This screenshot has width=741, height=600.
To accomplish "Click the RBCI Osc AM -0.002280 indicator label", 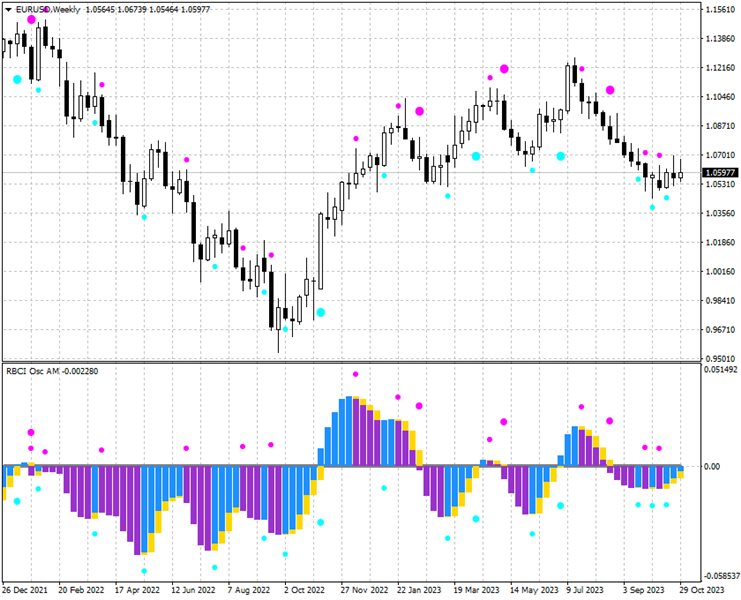I will 52,371.
